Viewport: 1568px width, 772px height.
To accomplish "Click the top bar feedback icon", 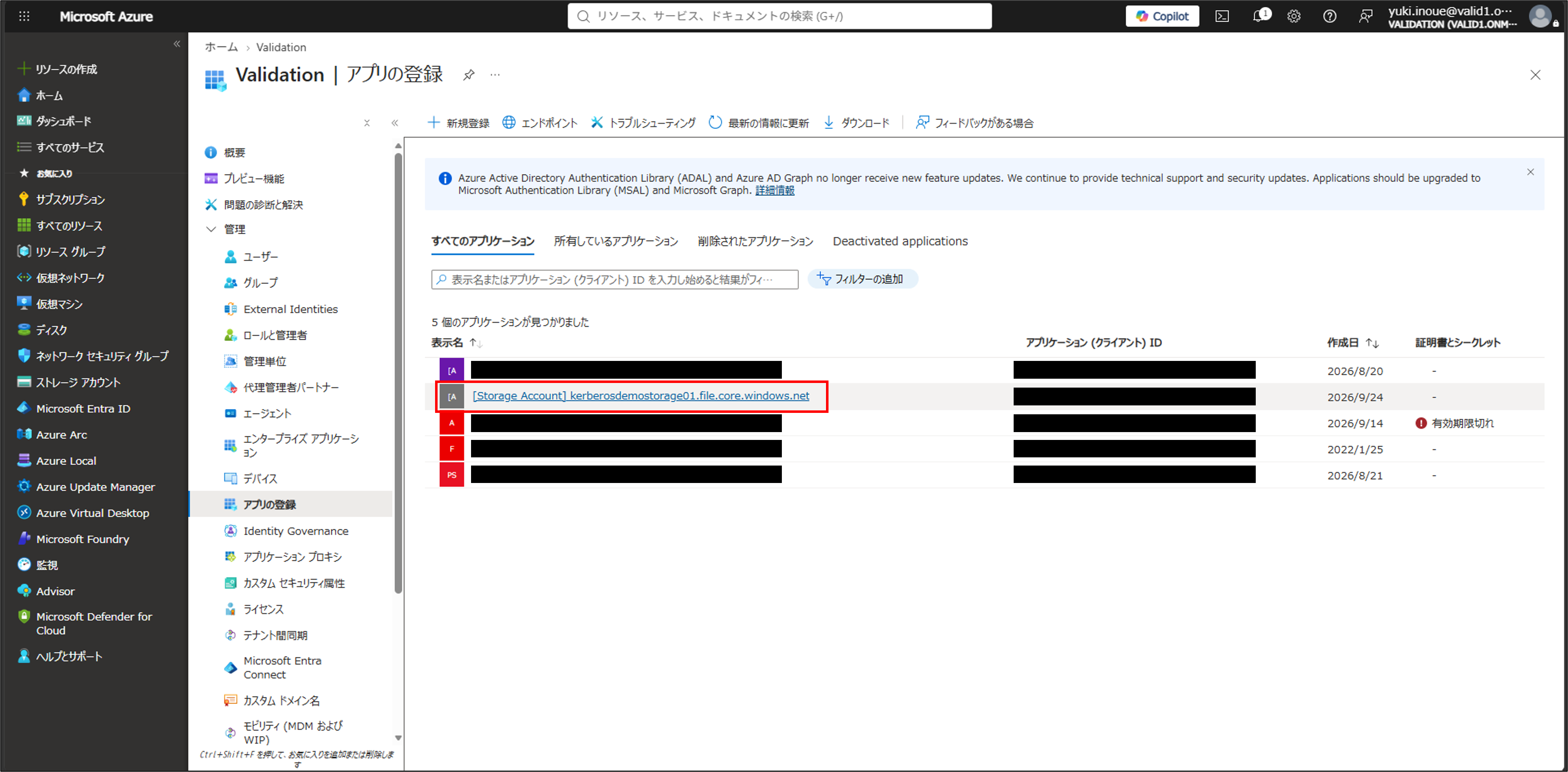I will (1366, 16).
